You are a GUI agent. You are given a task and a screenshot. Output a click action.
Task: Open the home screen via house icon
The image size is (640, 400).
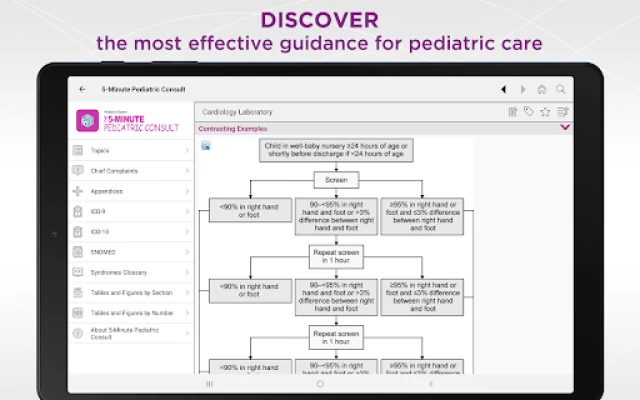pyautogui.click(x=541, y=89)
